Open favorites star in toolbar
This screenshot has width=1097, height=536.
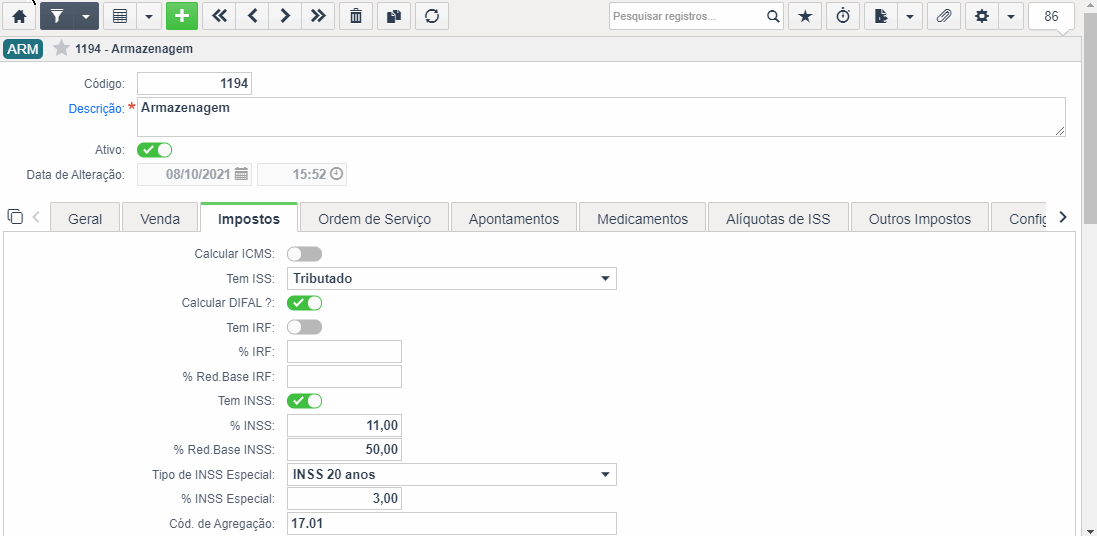805,16
